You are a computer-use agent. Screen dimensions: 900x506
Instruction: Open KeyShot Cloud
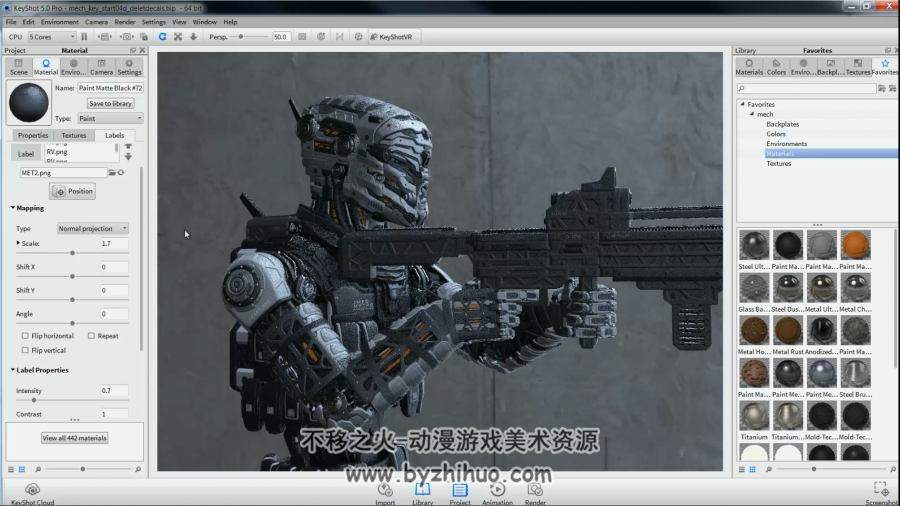click(x=32, y=493)
